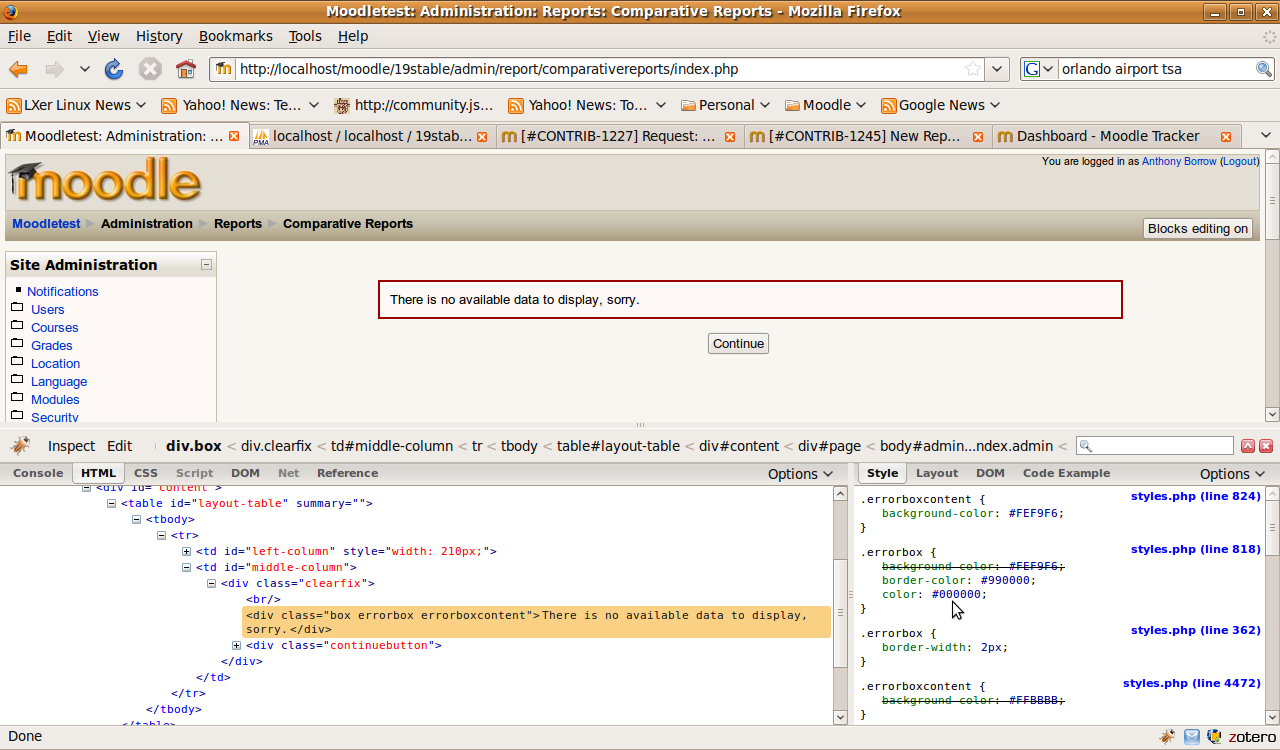
Task: Collapse the table#layout-table node
Action: point(112,504)
